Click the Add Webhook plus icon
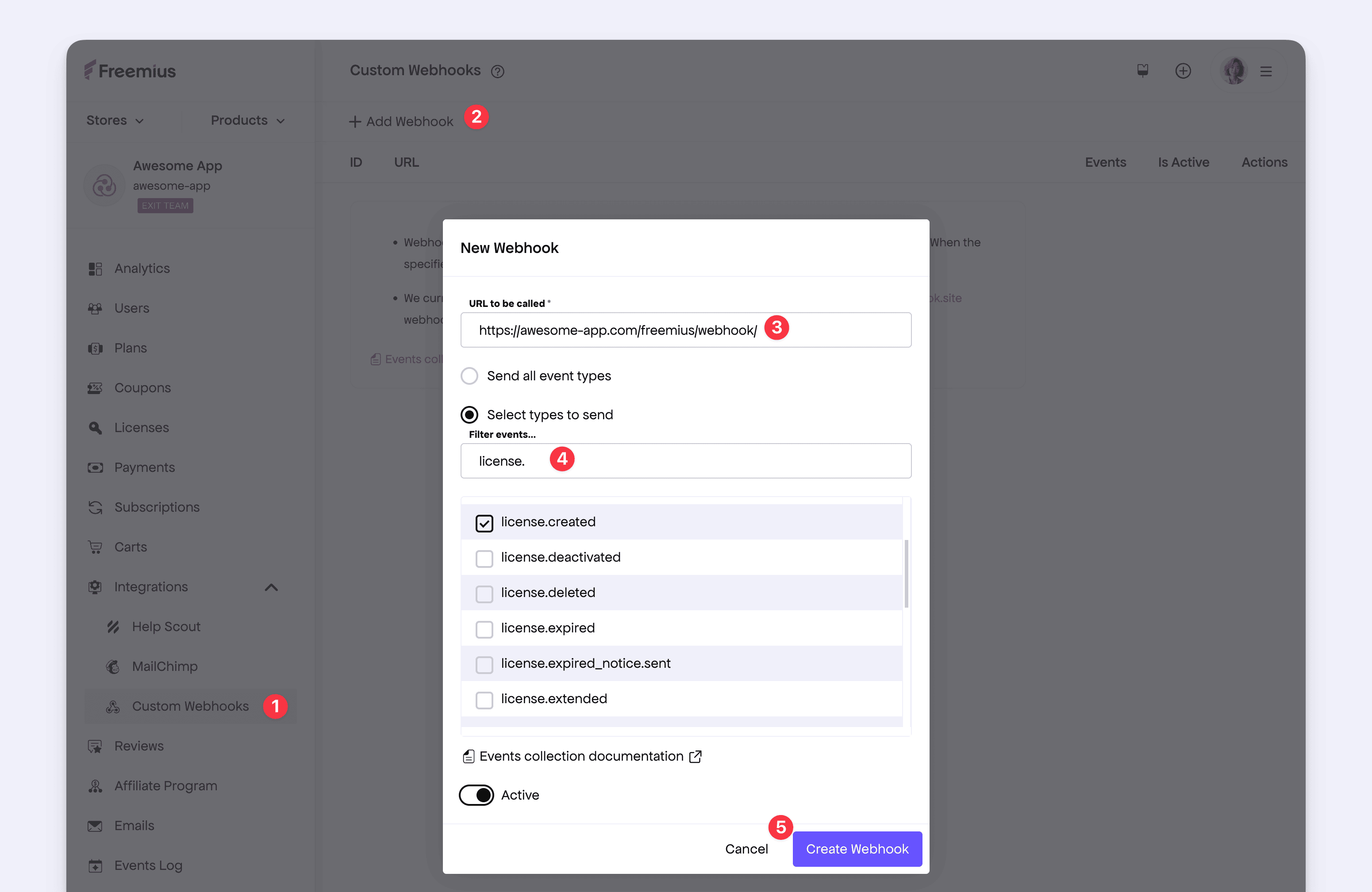 tap(355, 122)
